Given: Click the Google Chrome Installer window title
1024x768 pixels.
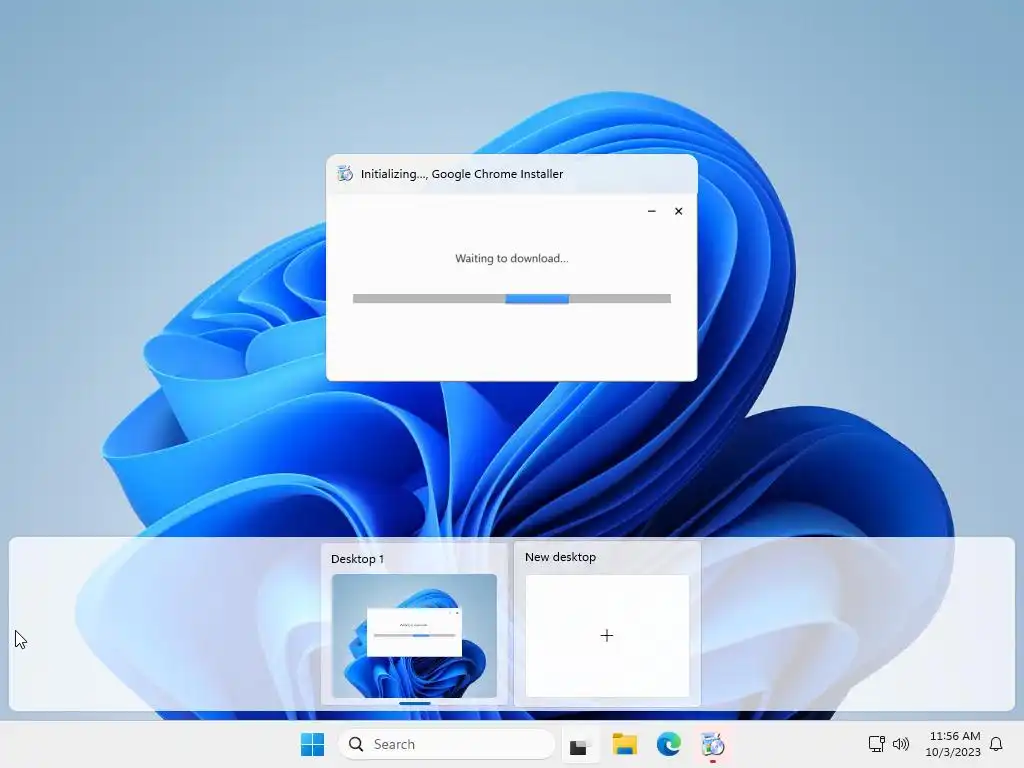Looking at the screenshot, I should pos(462,174).
